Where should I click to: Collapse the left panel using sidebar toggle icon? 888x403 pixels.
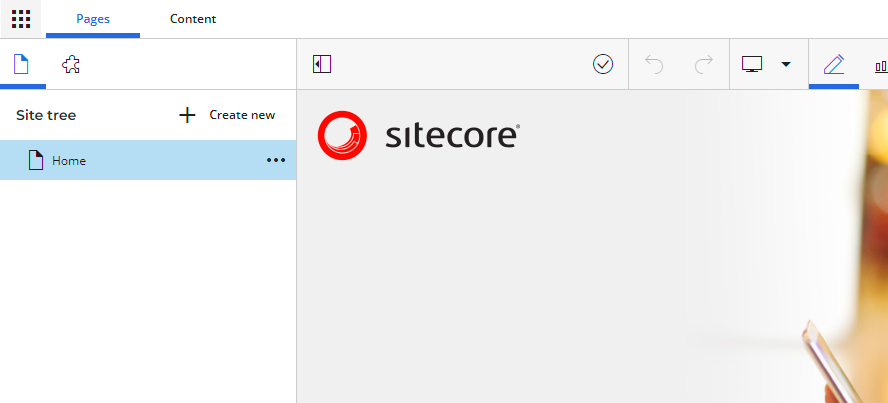click(x=322, y=65)
